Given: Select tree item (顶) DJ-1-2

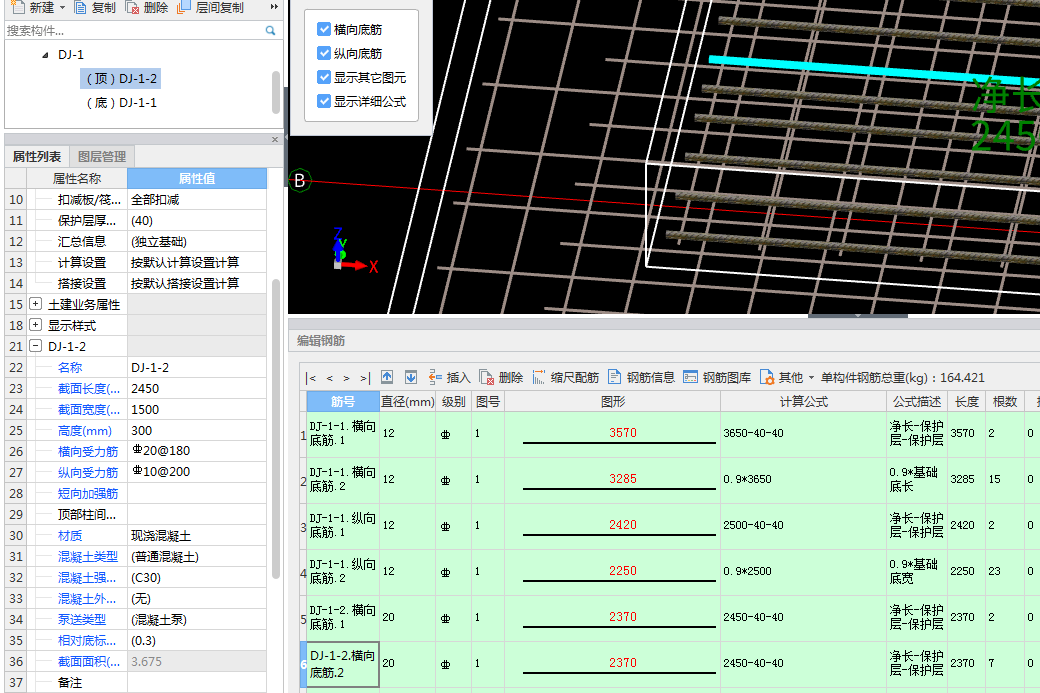Looking at the screenshot, I should pyautogui.click(x=121, y=79).
